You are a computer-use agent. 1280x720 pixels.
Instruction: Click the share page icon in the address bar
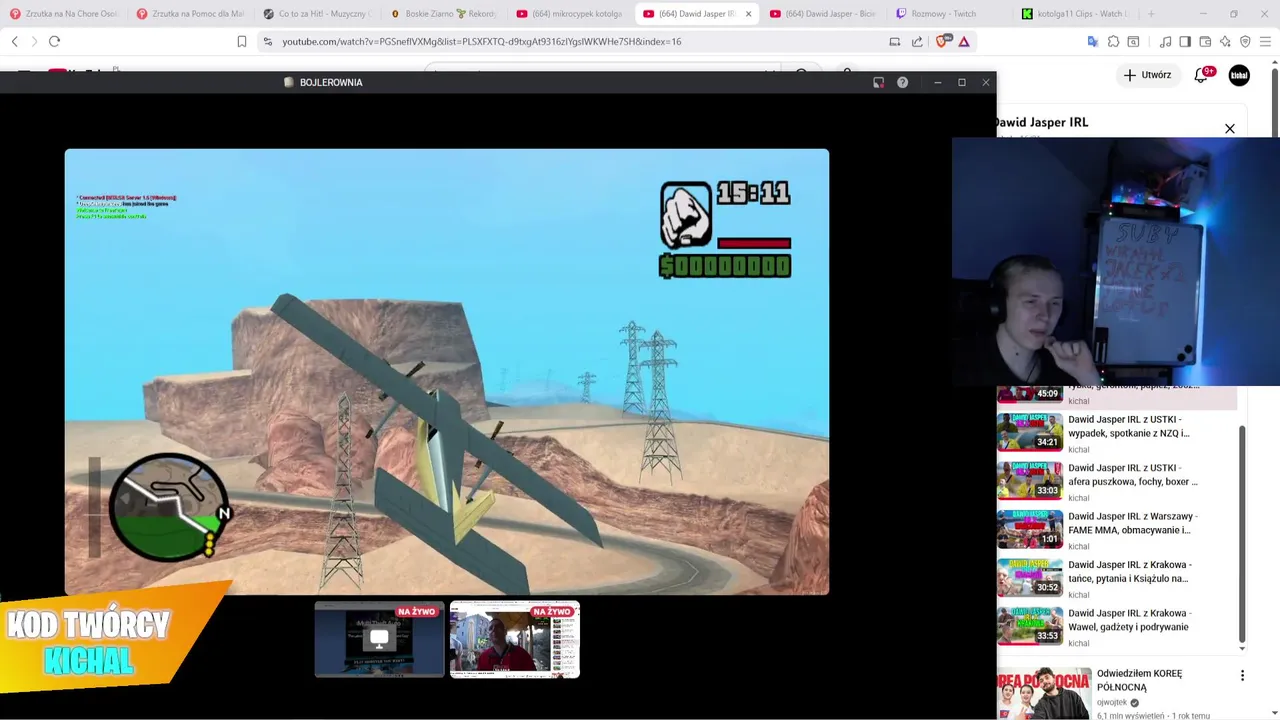click(917, 41)
